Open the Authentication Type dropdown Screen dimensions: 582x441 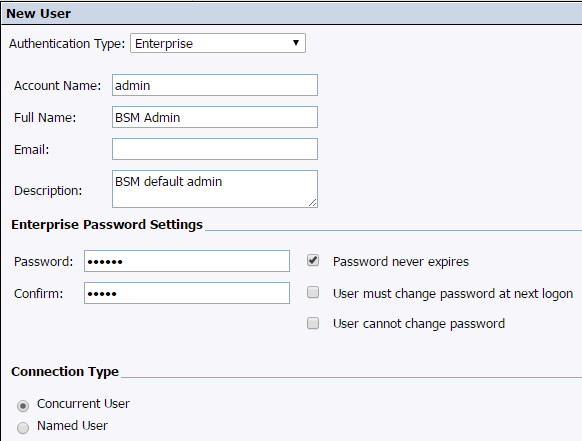pos(218,43)
